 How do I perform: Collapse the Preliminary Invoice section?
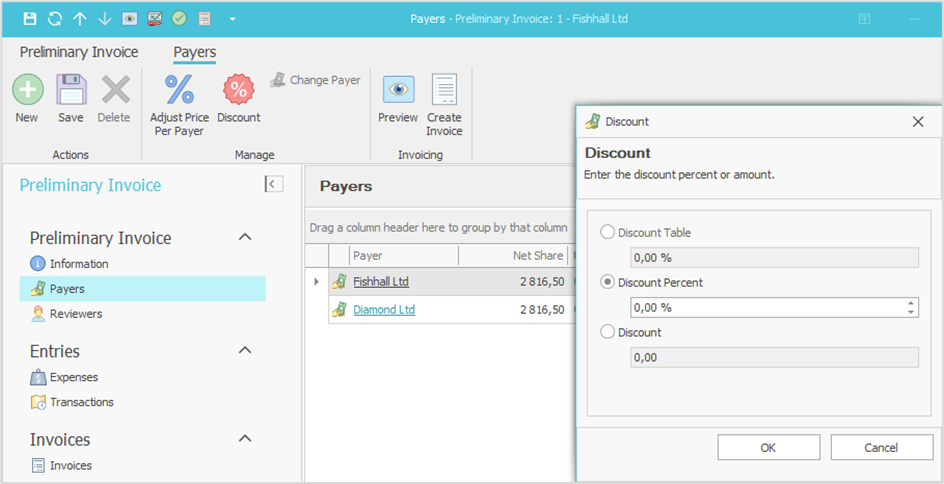[x=244, y=238]
